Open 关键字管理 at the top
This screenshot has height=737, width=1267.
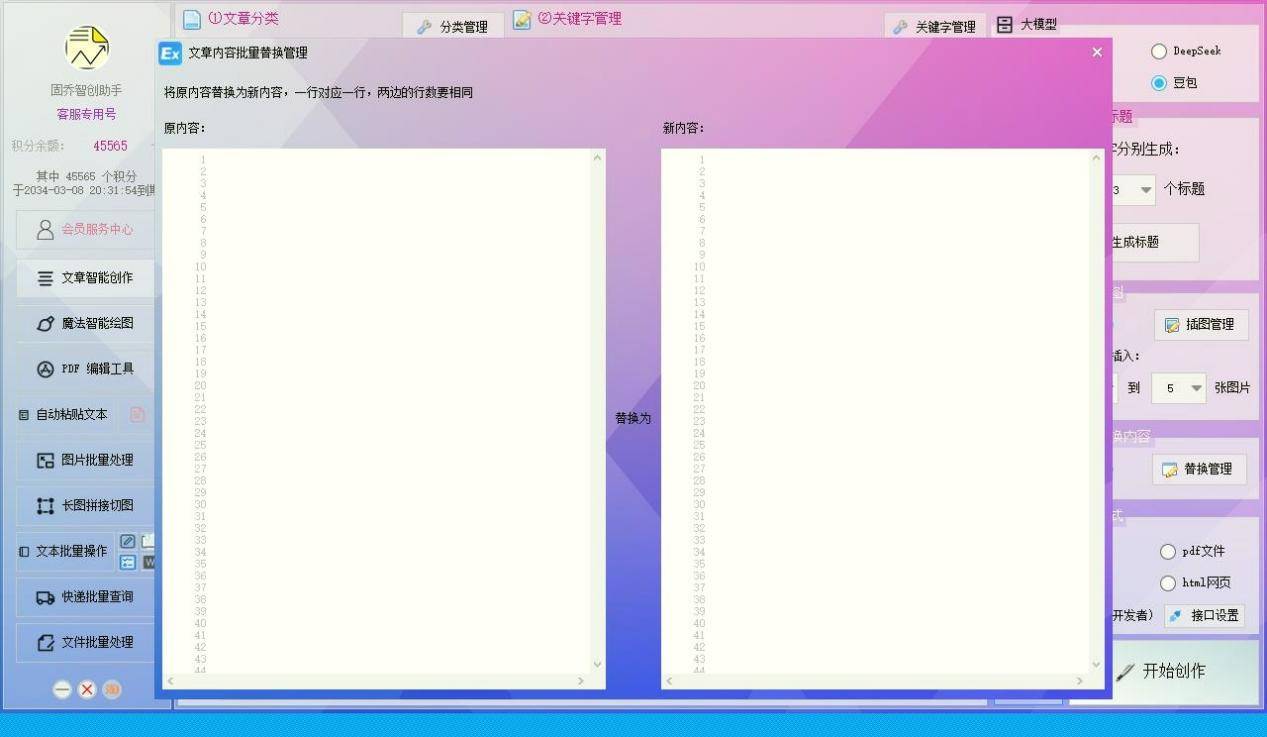click(934, 27)
